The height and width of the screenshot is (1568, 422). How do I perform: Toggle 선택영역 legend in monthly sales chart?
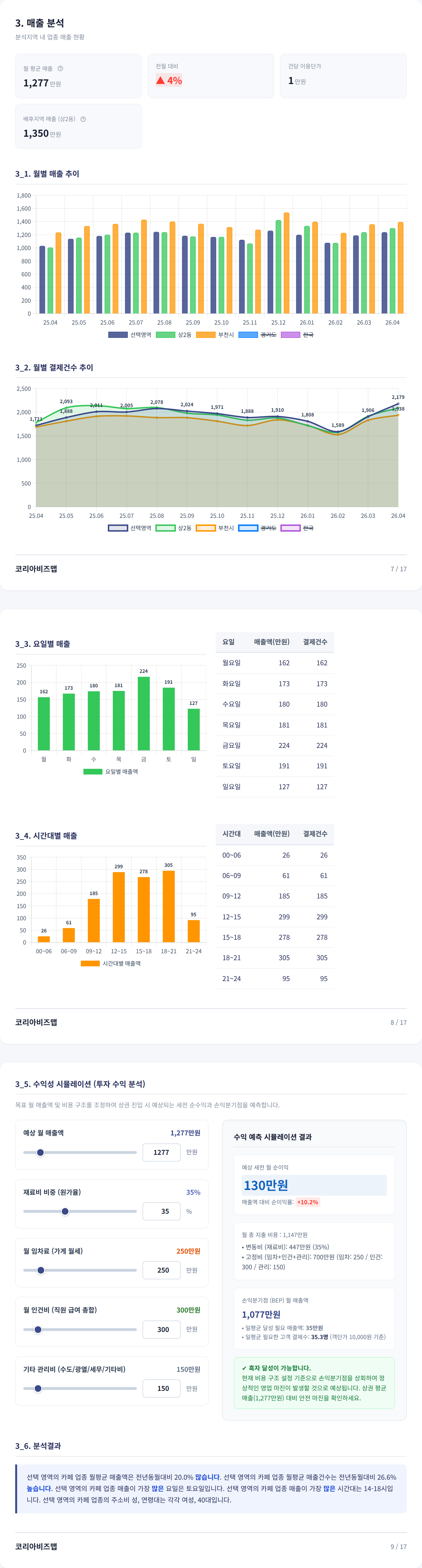click(x=130, y=335)
